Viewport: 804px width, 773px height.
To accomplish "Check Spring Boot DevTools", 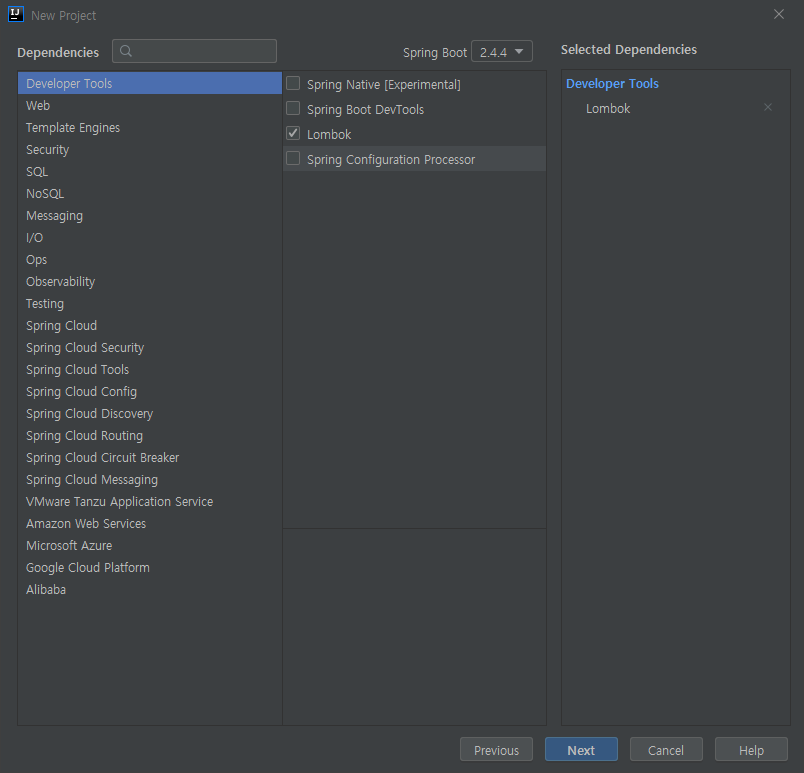I will pos(293,108).
